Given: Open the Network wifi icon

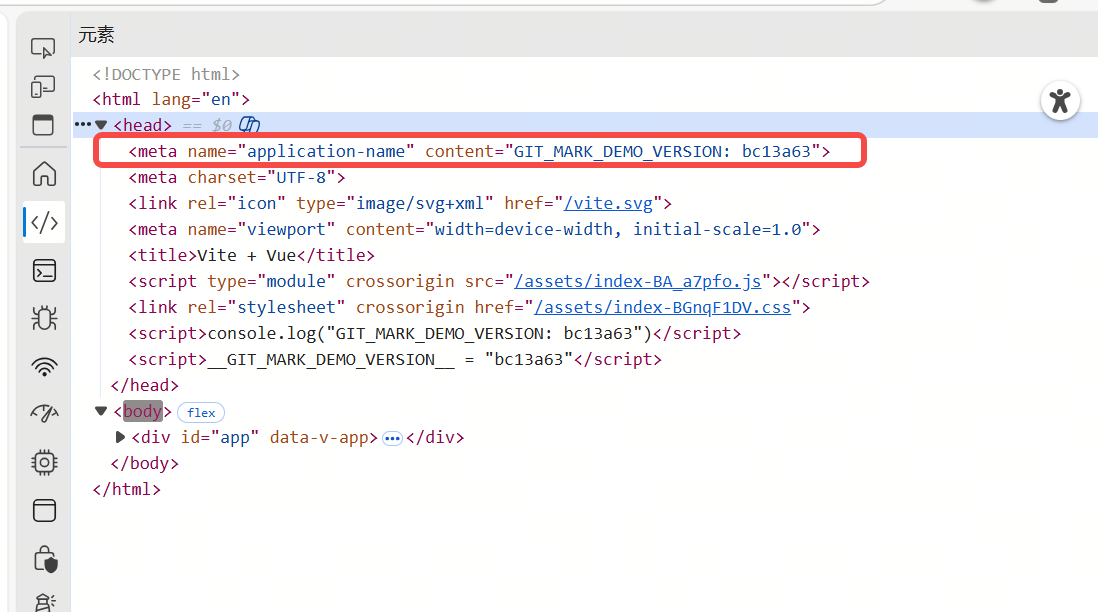Looking at the screenshot, I should (44, 366).
